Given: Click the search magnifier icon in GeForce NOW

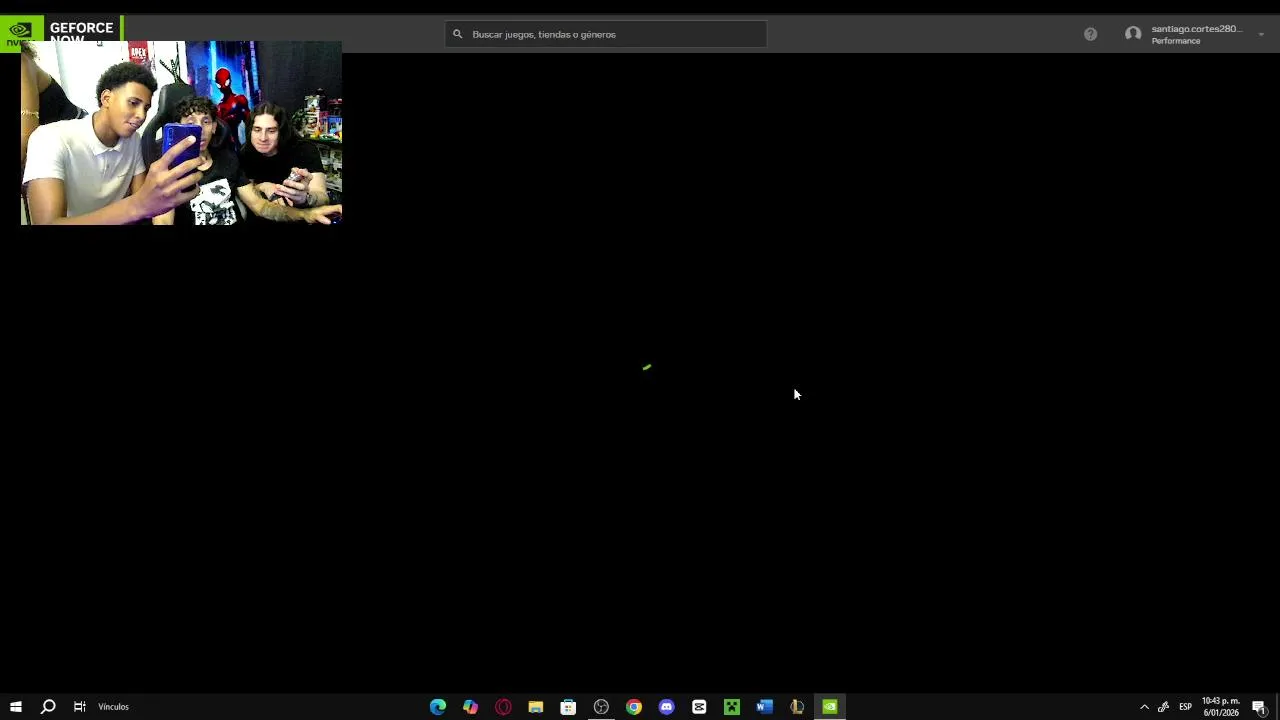Looking at the screenshot, I should [458, 34].
